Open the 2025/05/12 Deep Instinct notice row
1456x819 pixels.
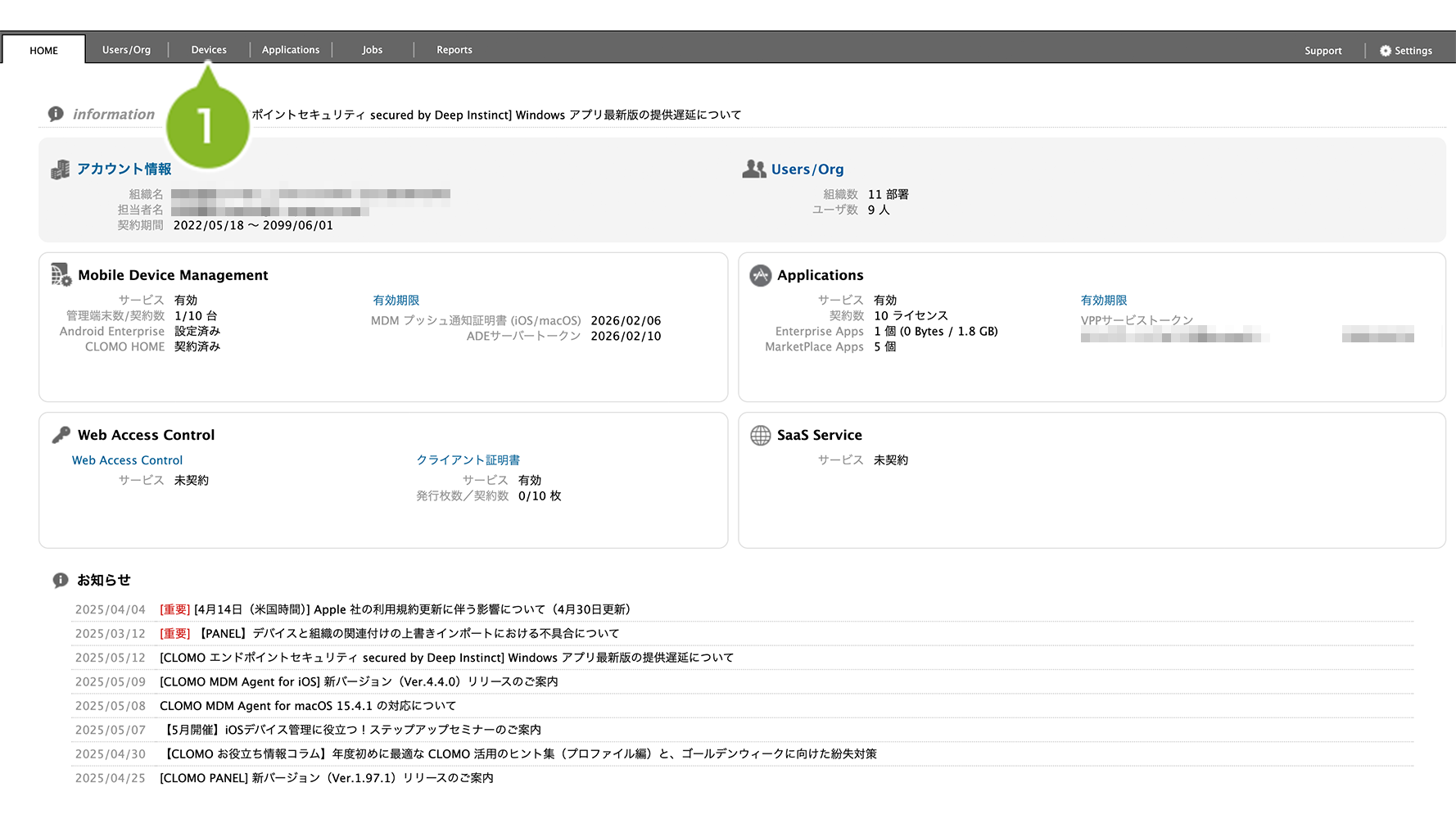(x=446, y=658)
